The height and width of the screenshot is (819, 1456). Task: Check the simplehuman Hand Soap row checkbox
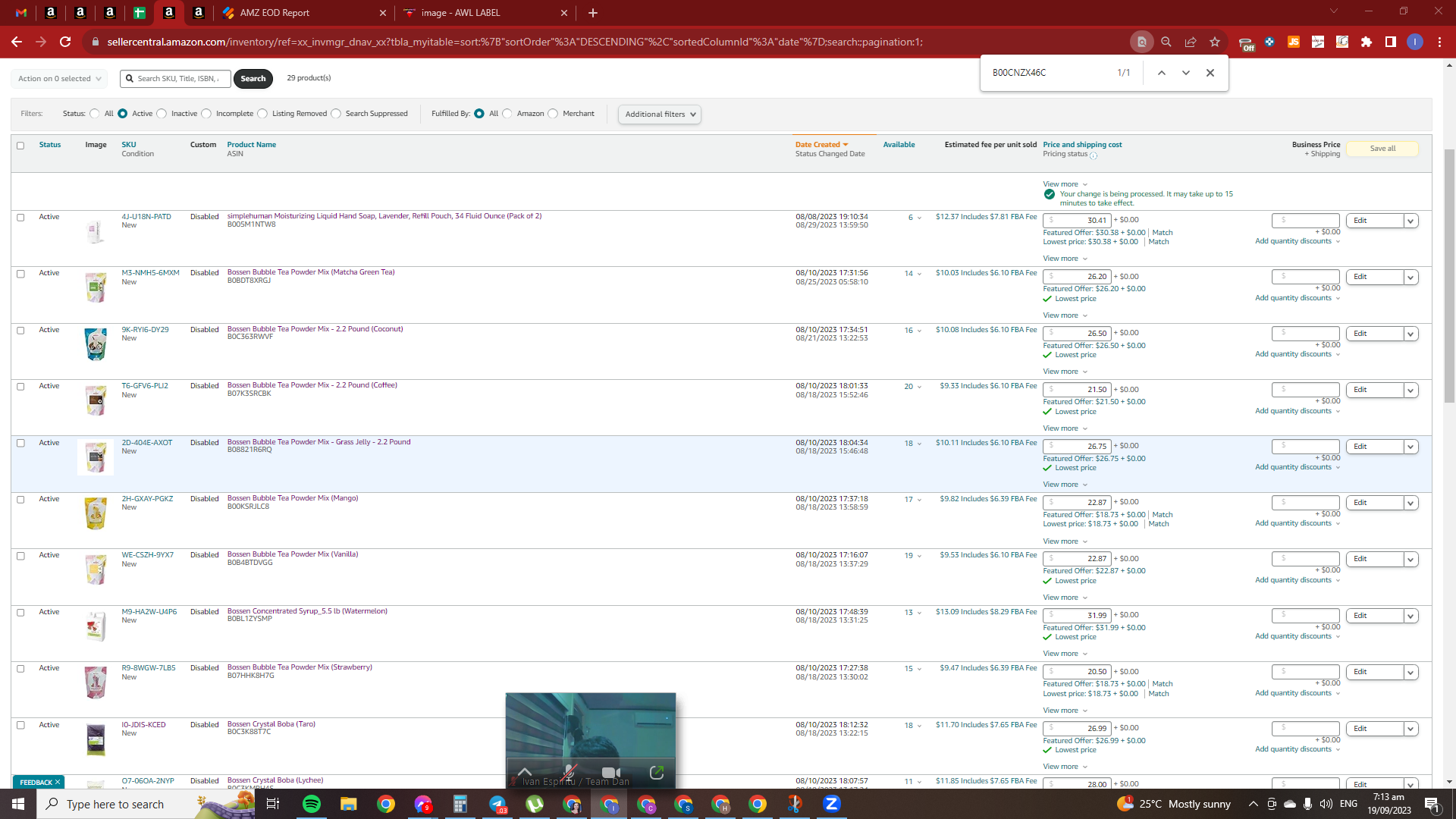(x=20, y=218)
